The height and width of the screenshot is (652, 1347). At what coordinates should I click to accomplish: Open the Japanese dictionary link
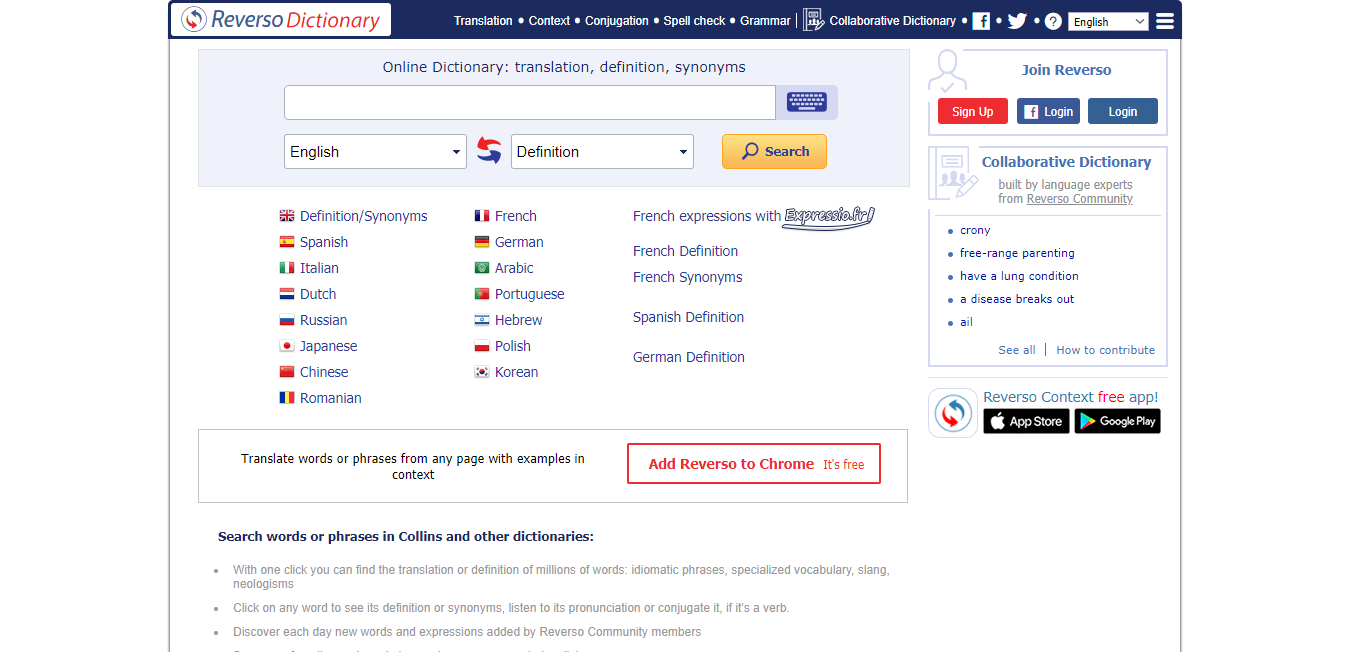tap(328, 346)
